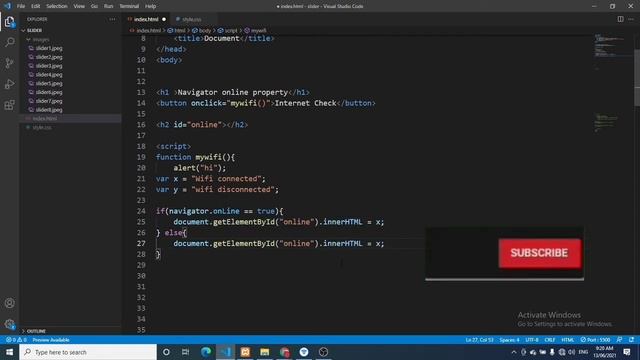Click the taskbar search box
This screenshot has width=640, height=360.
[88, 352]
